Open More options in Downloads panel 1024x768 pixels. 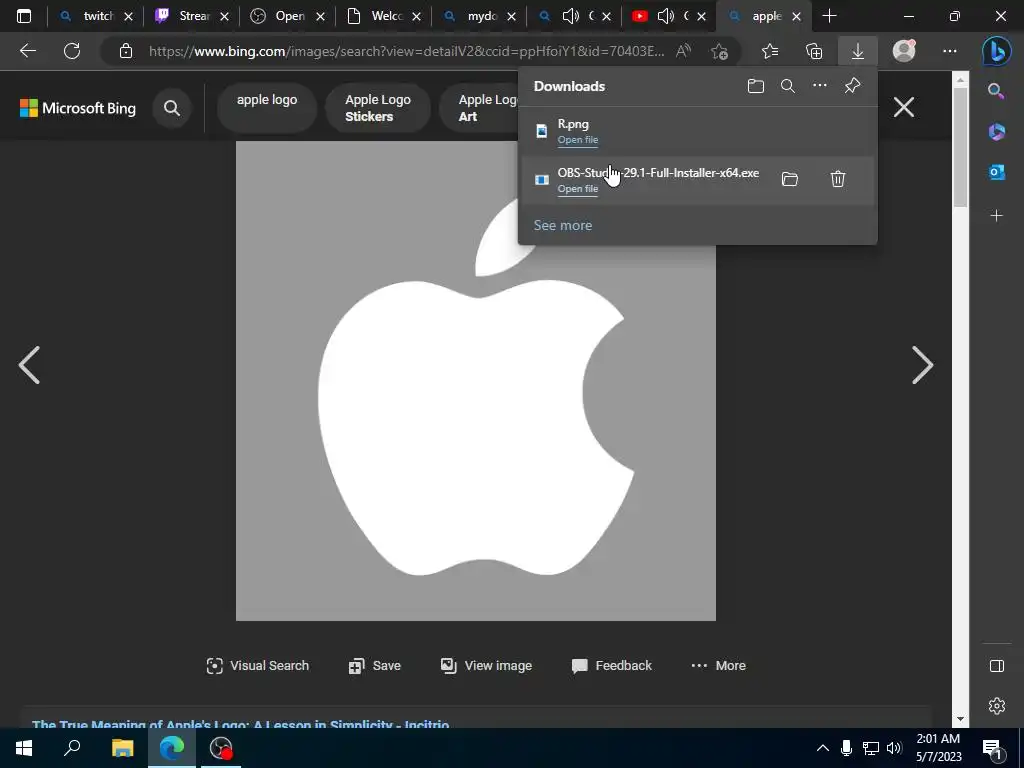[x=820, y=86]
